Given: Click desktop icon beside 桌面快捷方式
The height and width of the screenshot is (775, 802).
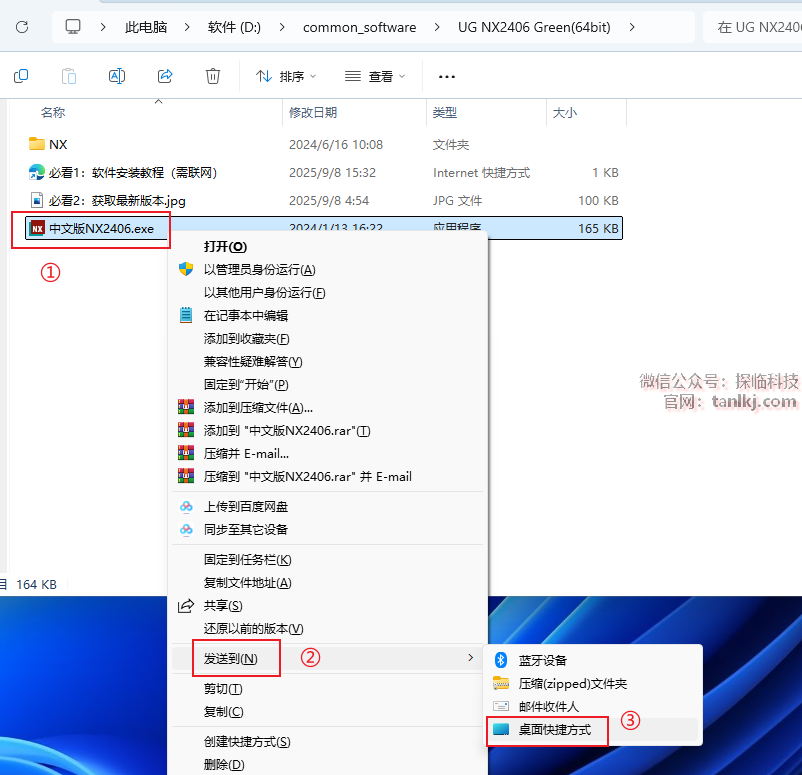Looking at the screenshot, I should point(501,729).
